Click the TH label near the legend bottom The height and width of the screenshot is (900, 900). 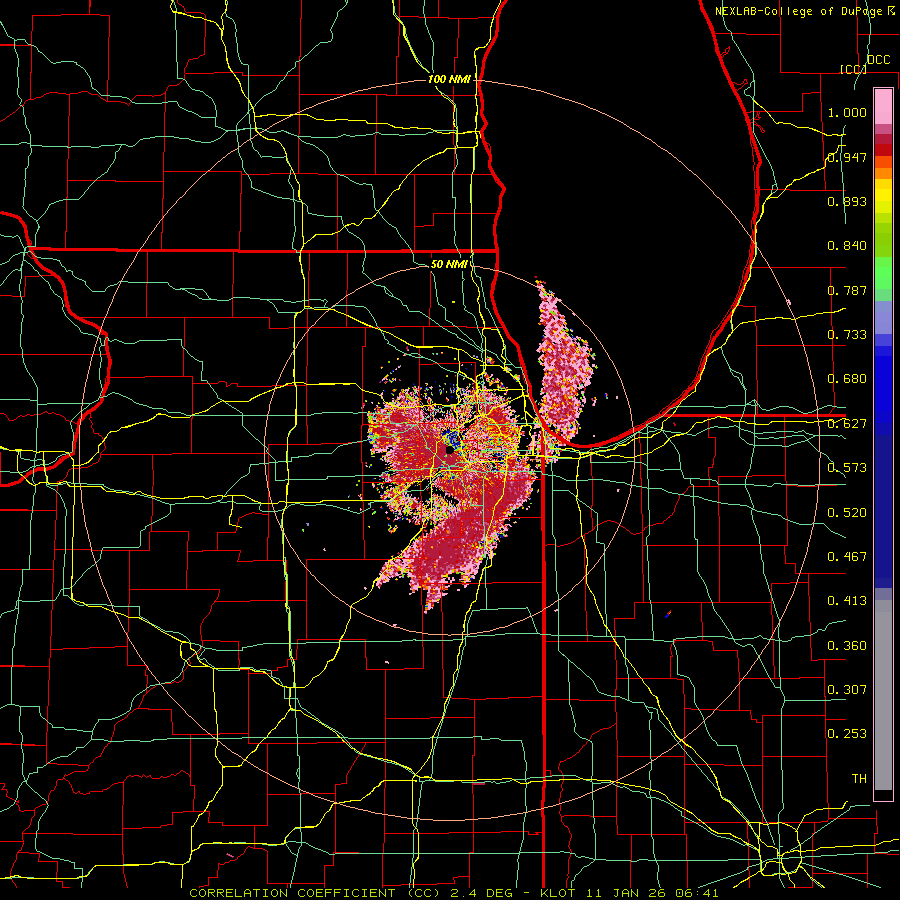(859, 779)
